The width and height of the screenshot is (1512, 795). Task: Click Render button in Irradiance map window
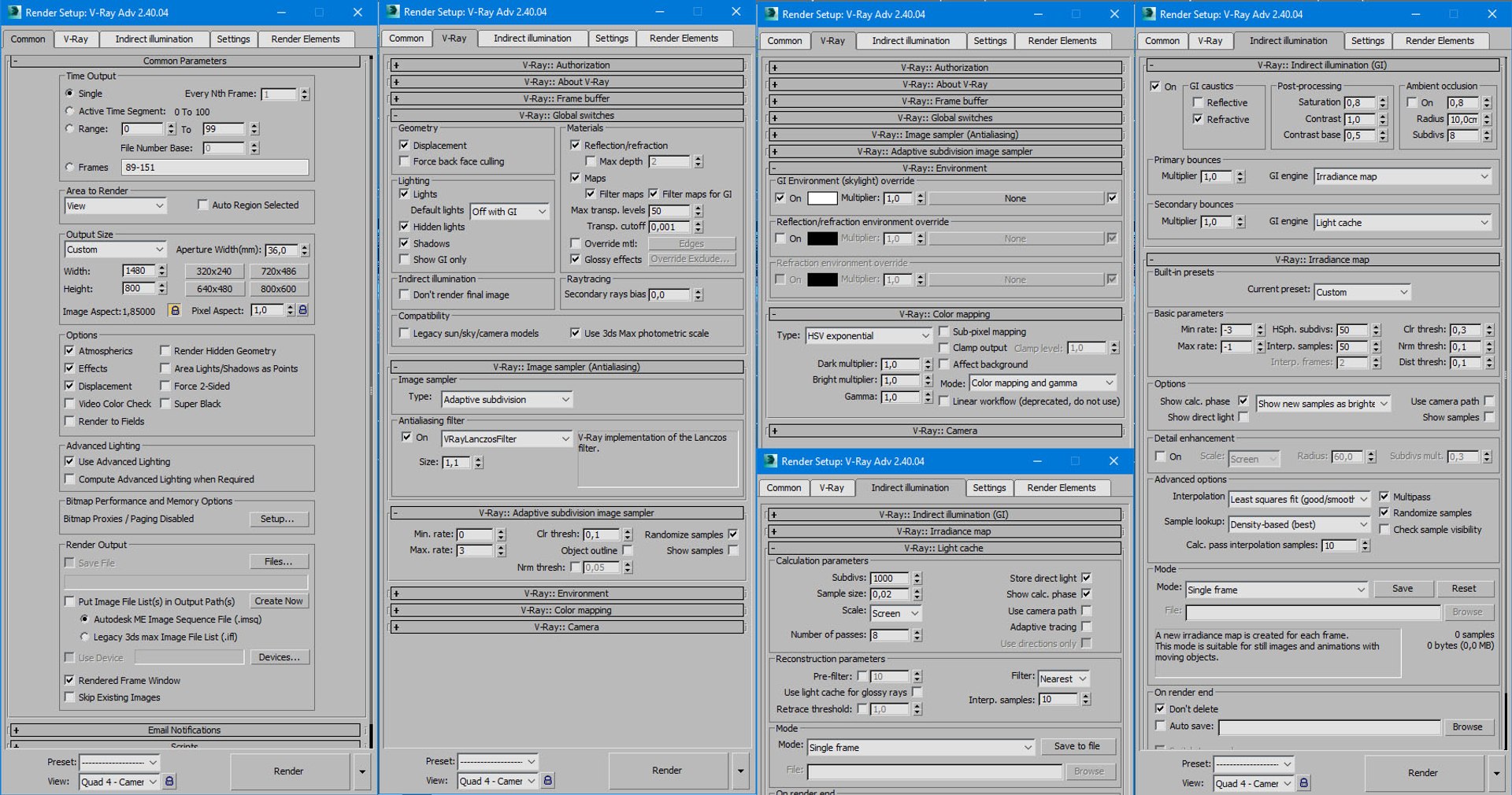tap(1423, 773)
